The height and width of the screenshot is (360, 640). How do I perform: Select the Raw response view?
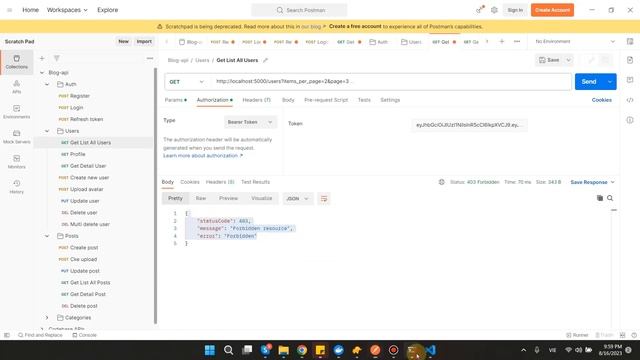[x=201, y=198]
